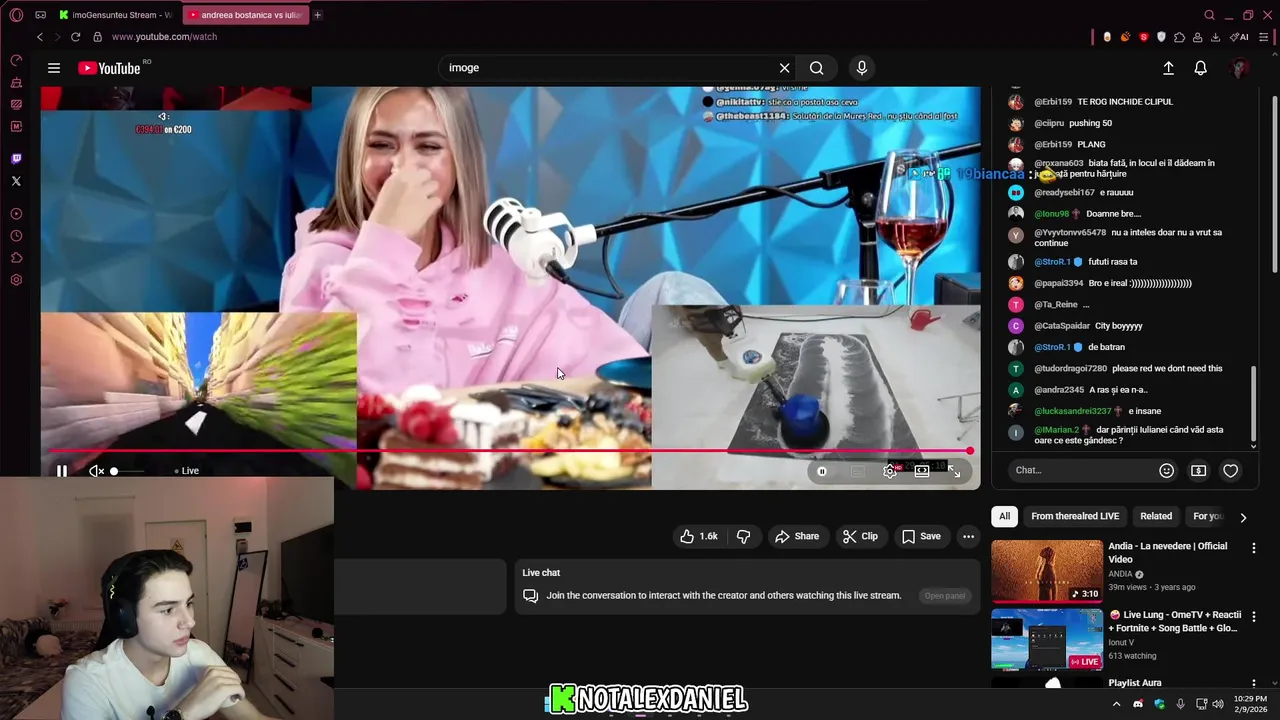Jump to live via Live indicator
Image resolution: width=1280 pixels, height=720 pixels.
point(187,471)
